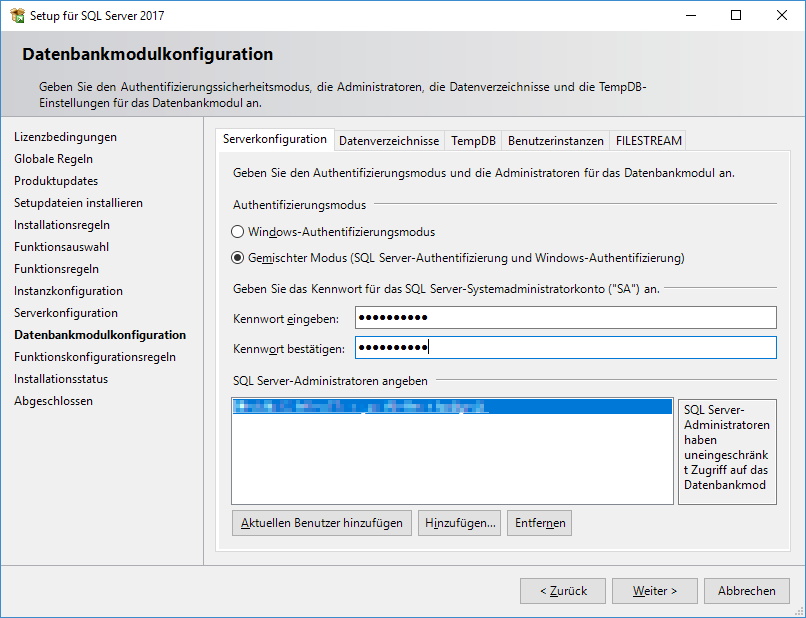
Task: Click Produktupdates in the step list
Action: tap(56, 181)
